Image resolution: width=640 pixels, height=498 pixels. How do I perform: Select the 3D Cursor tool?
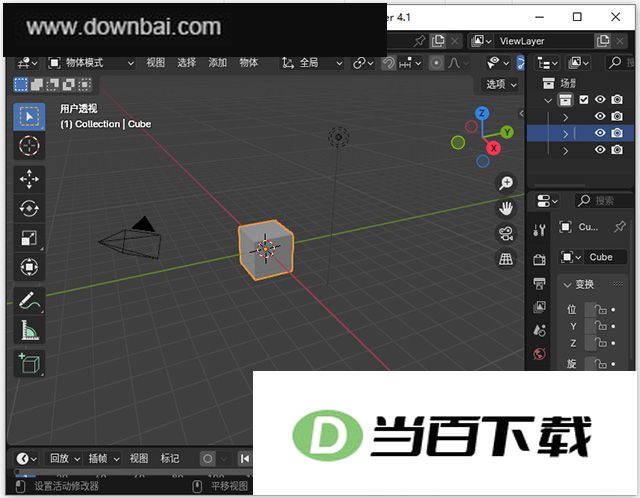pyautogui.click(x=29, y=146)
